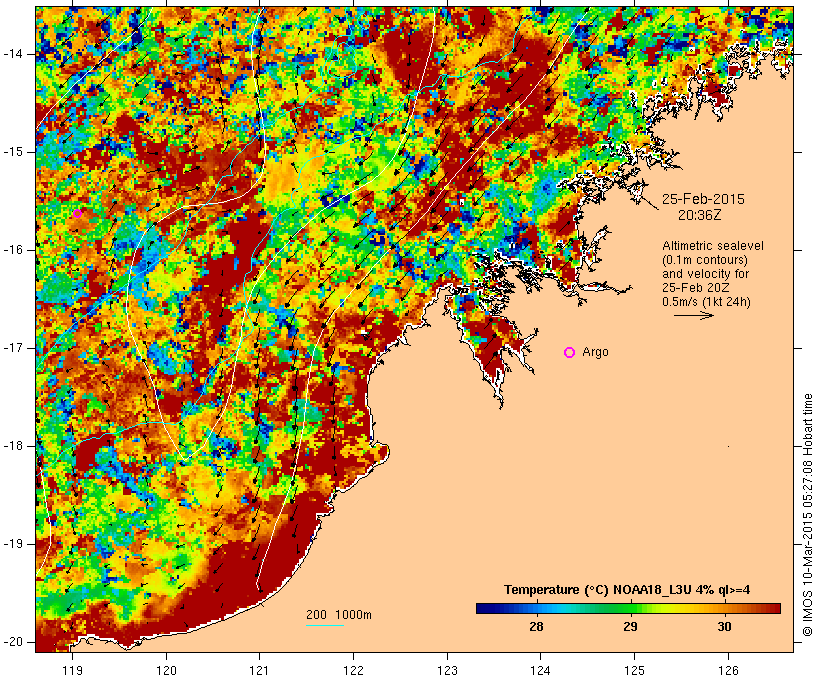The image size is (820, 680).
Task: Click the '25-Feb-2015' date text
Action: coord(703,199)
